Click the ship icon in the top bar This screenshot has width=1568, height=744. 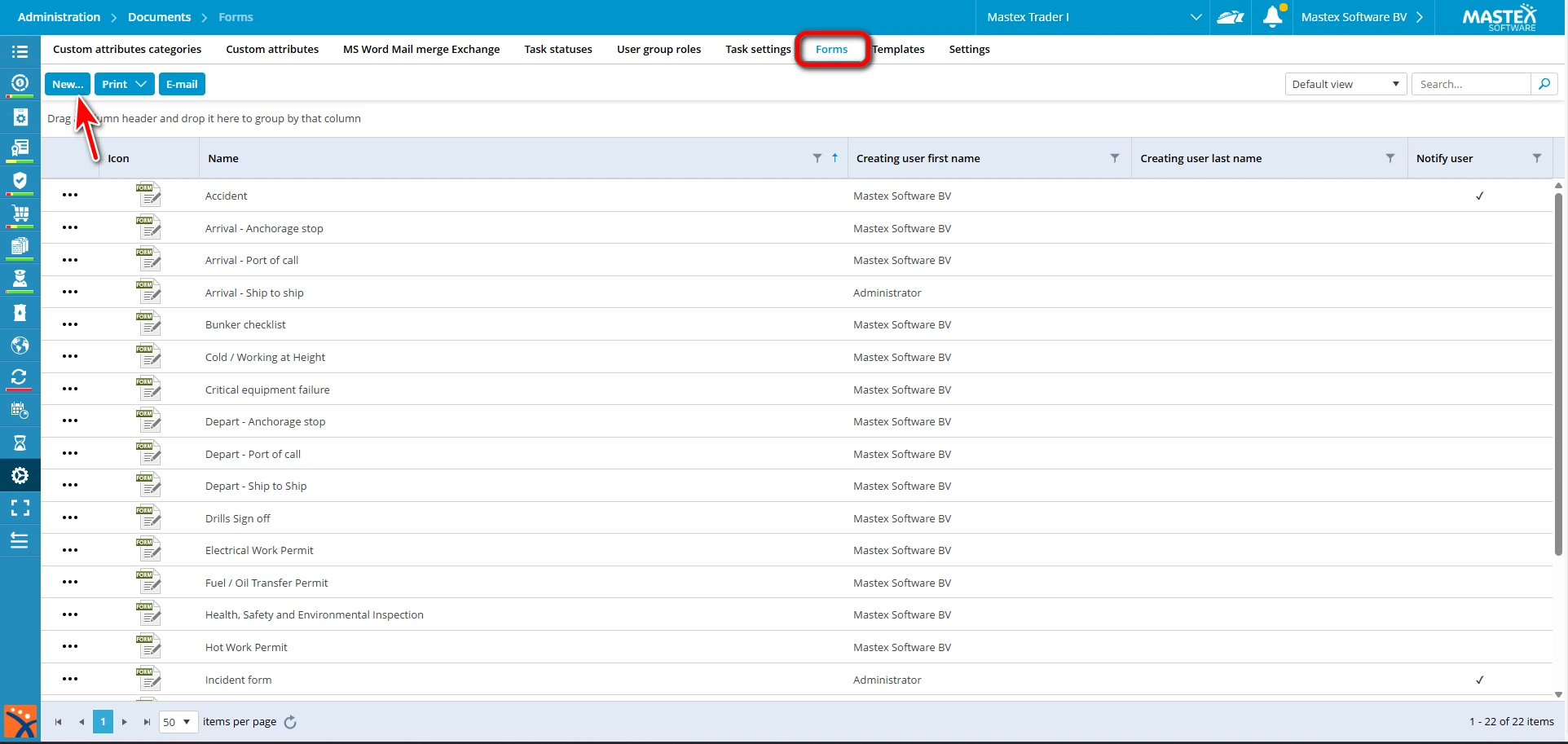point(1230,17)
